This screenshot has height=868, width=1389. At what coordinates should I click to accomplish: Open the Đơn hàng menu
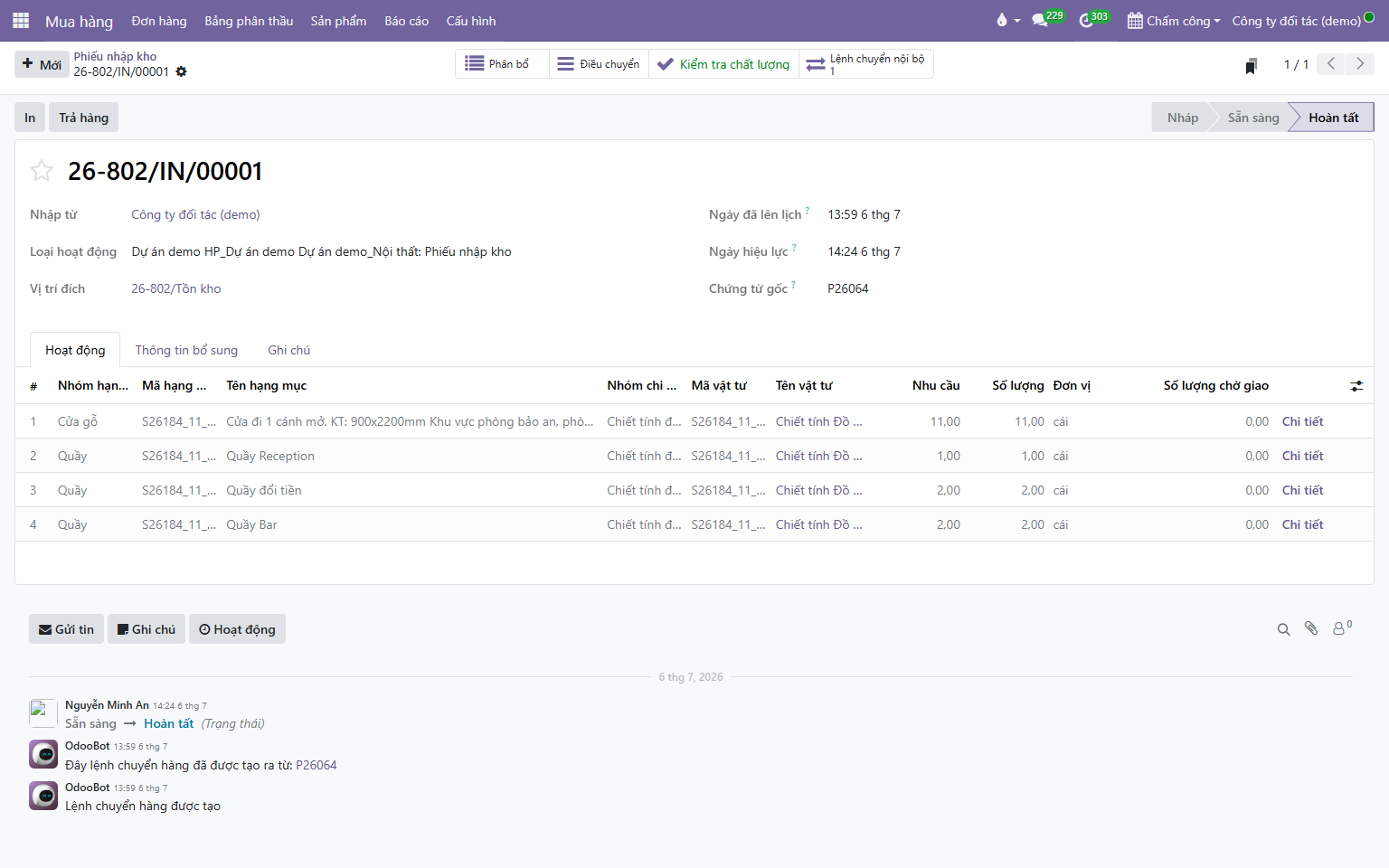tap(159, 21)
